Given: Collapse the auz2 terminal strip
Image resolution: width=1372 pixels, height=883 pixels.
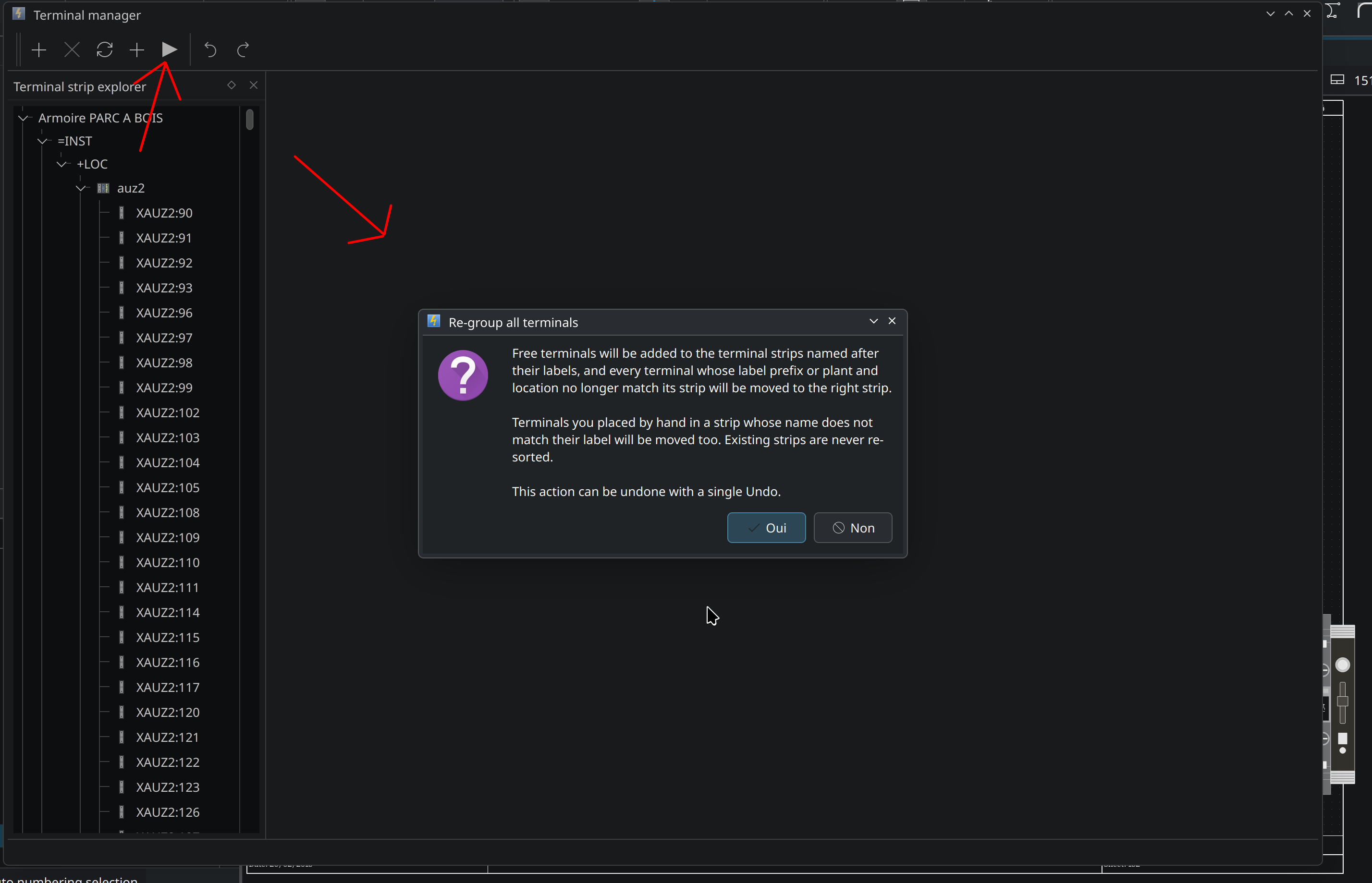Looking at the screenshot, I should tap(81, 188).
